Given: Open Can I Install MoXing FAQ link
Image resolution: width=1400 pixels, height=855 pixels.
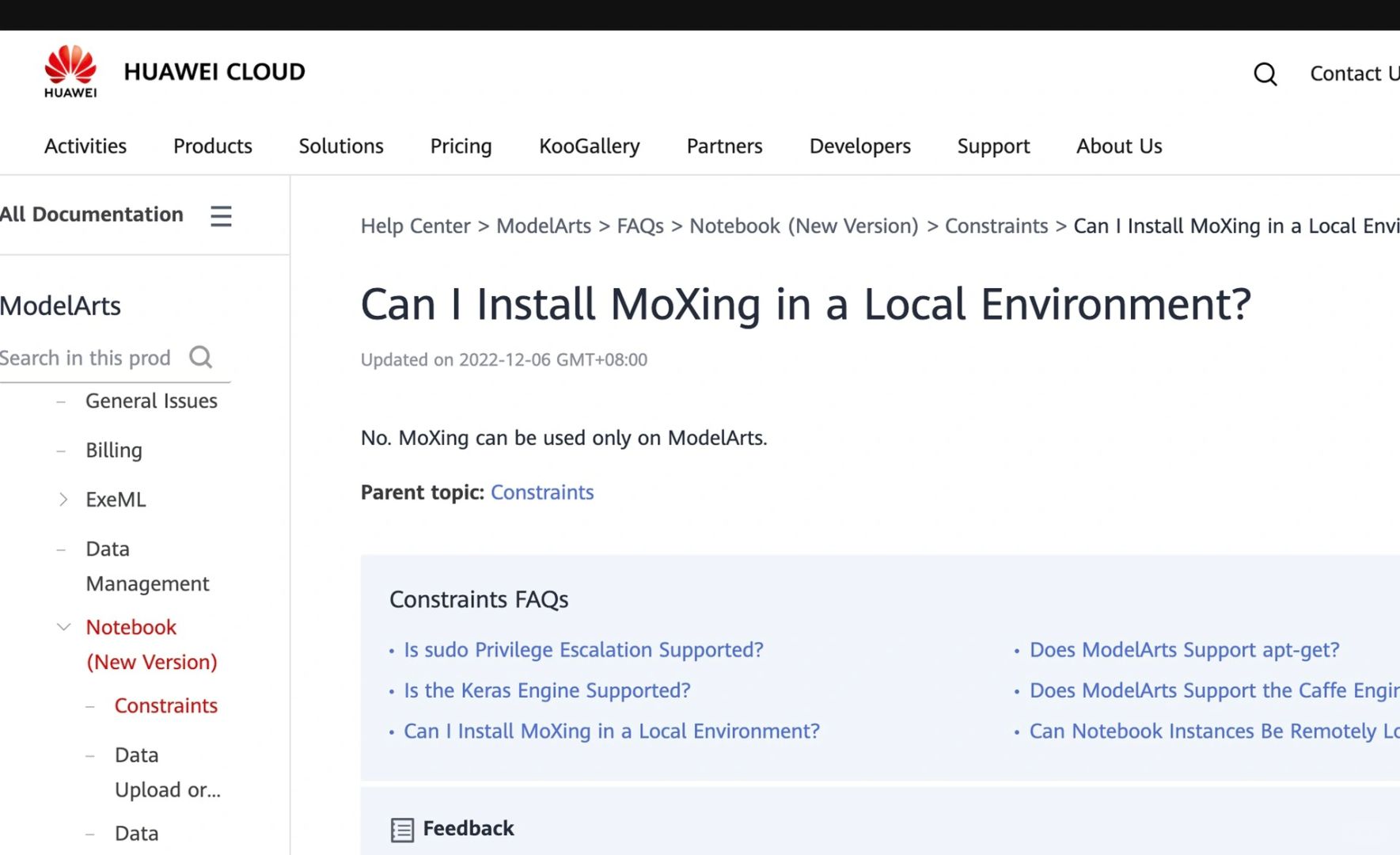Looking at the screenshot, I should pos(612,731).
